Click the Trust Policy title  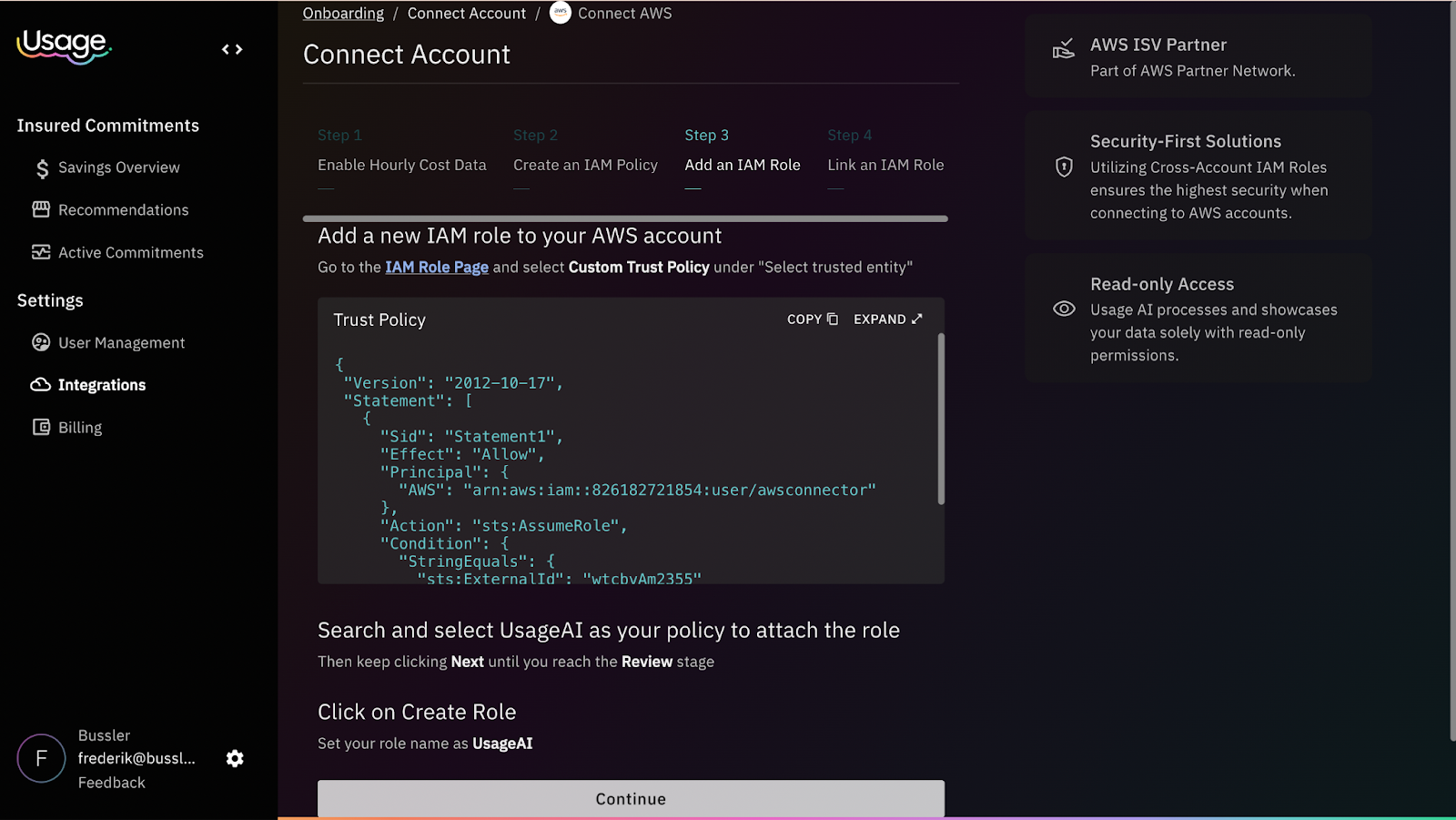coord(379,319)
